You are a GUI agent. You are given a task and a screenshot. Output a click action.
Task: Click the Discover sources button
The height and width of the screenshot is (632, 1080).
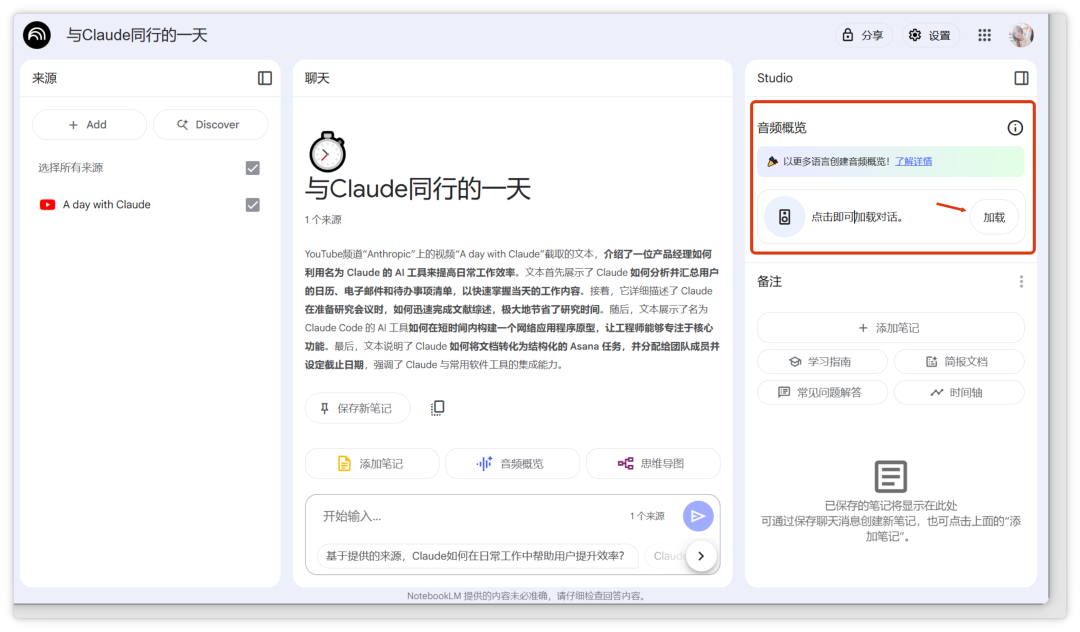210,125
